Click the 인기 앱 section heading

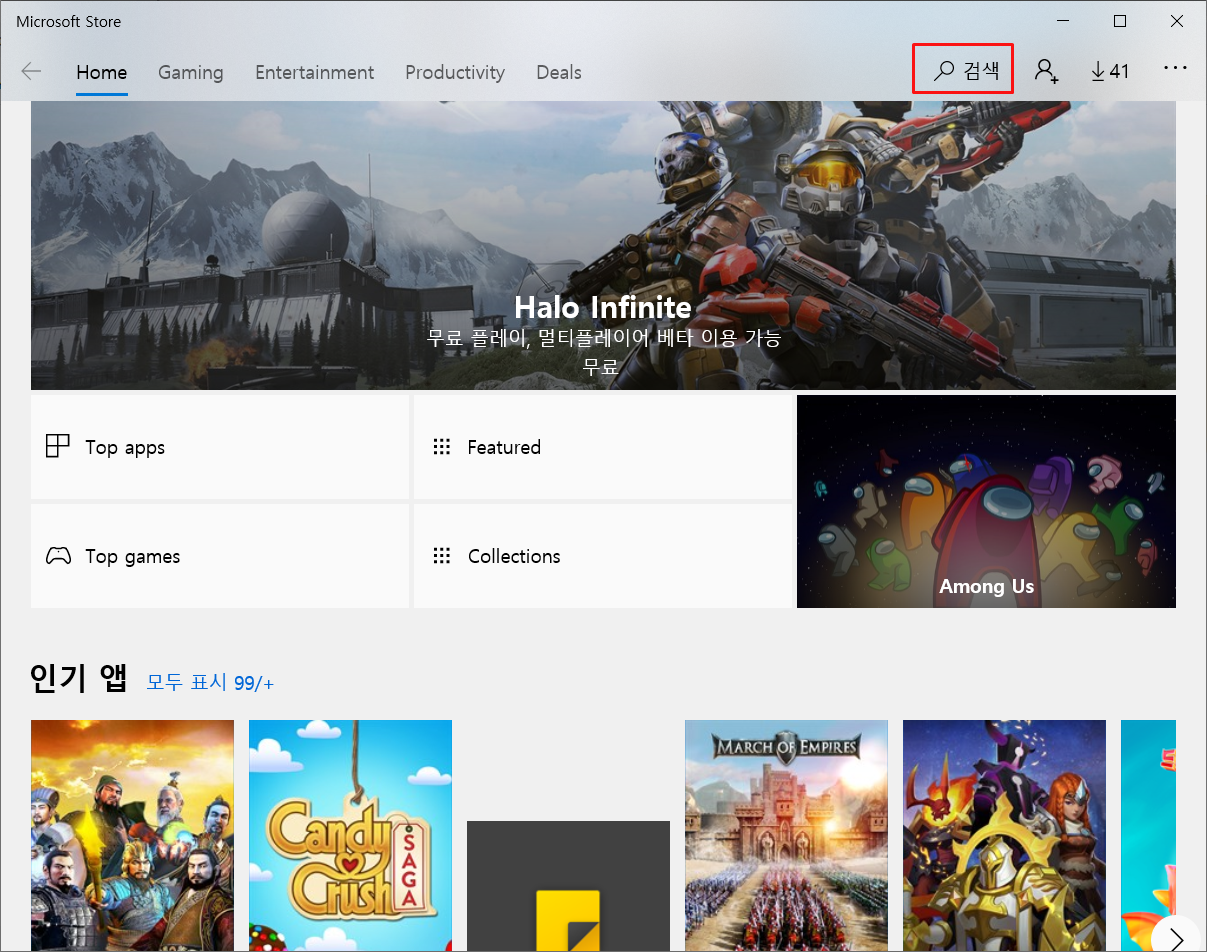click(x=79, y=678)
